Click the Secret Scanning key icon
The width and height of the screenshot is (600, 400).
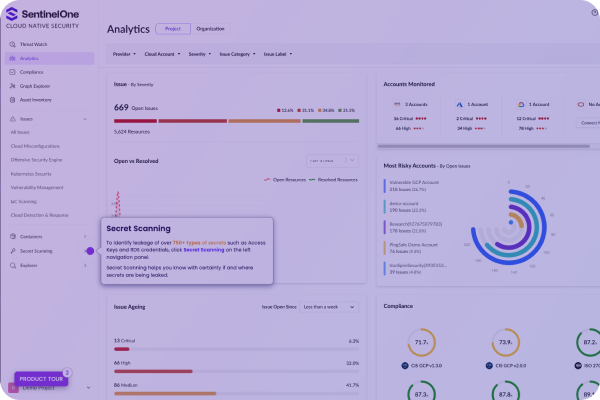[x=13, y=251]
